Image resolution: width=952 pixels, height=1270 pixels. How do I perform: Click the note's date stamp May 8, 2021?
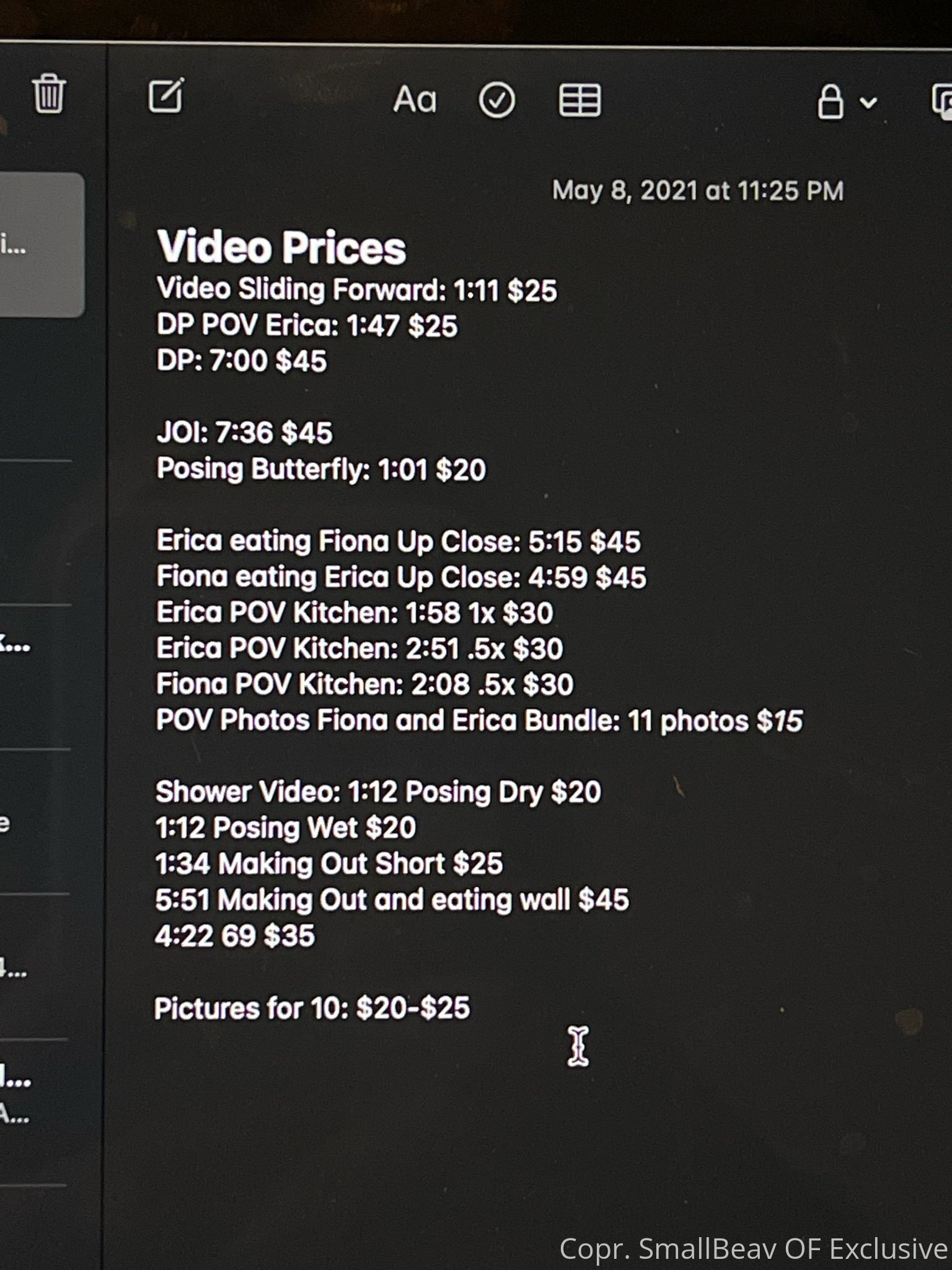[697, 191]
